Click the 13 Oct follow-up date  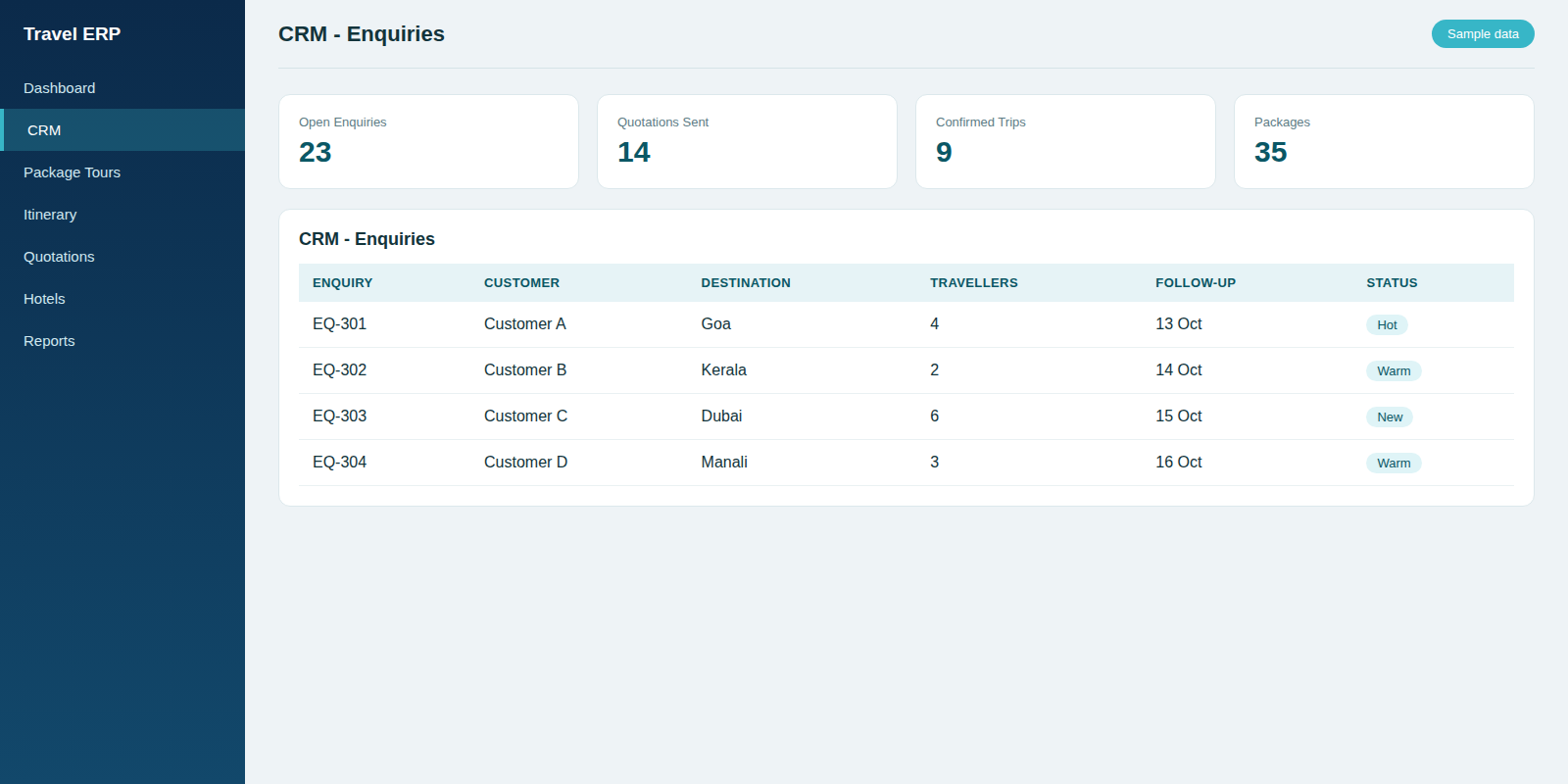[1179, 324]
